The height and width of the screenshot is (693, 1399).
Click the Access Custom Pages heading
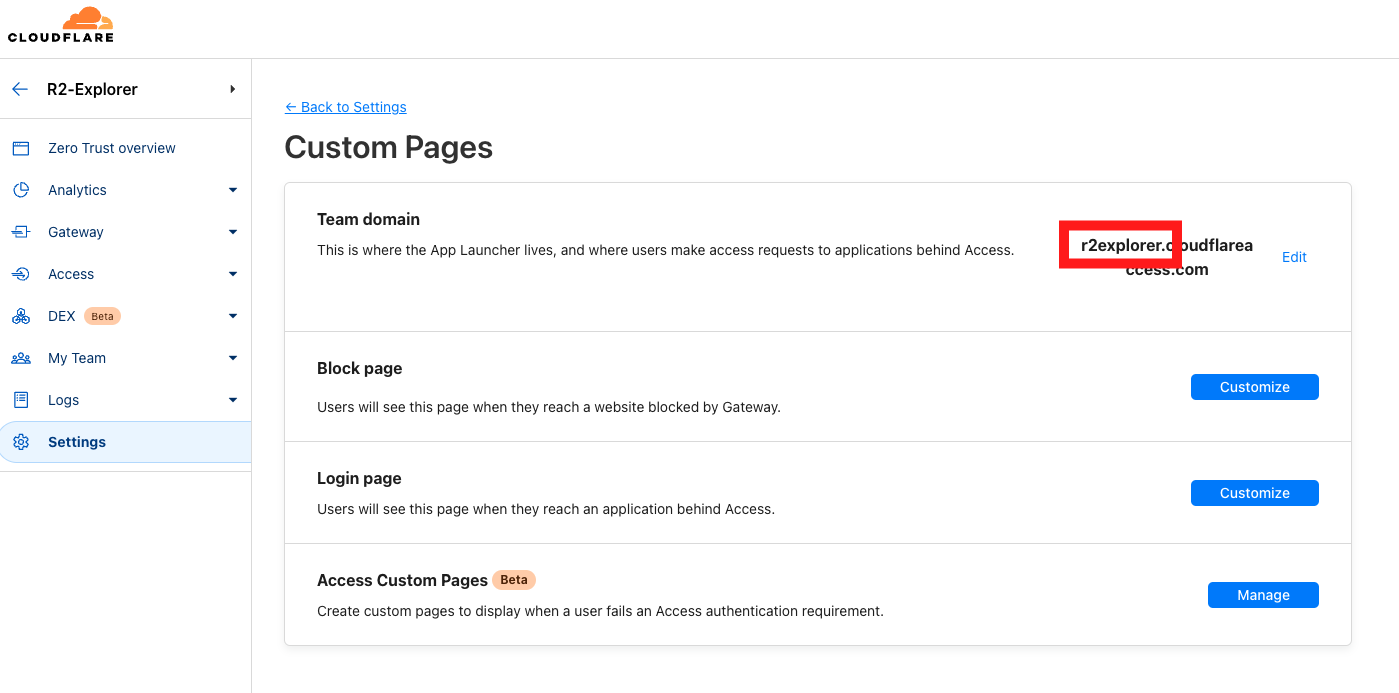click(x=402, y=580)
